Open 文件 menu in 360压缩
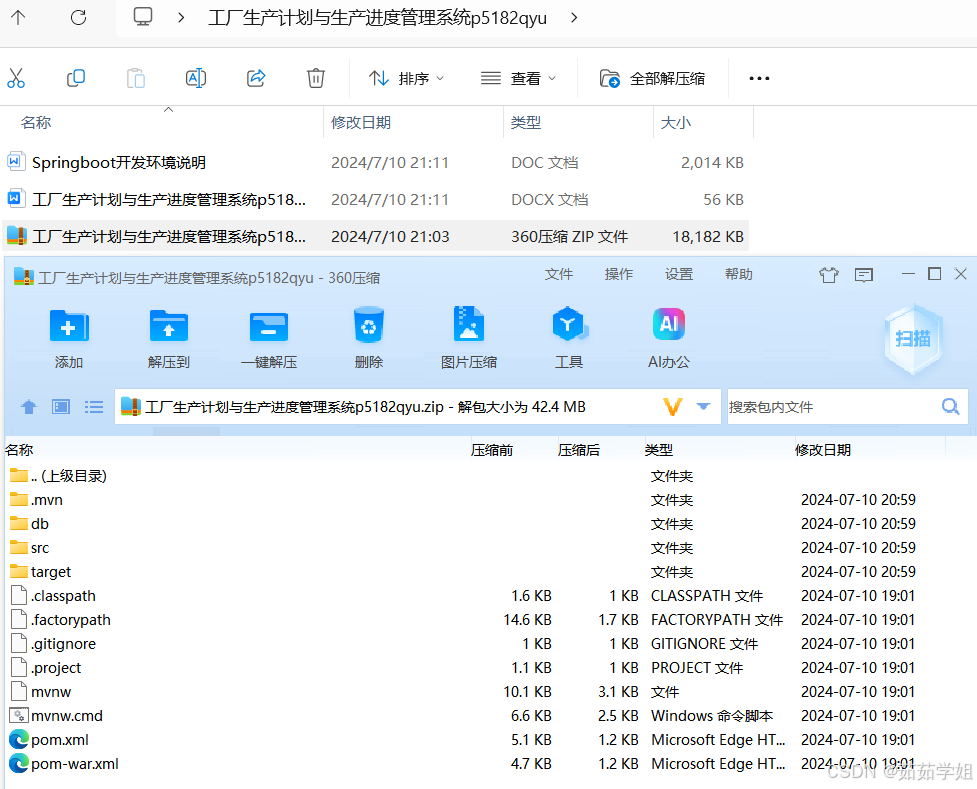This screenshot has height=789, width=977. click(x=559, y=274)
